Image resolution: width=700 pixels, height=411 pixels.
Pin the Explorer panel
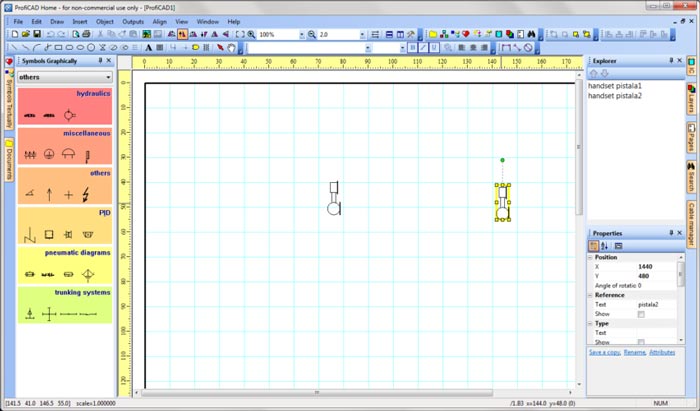pos(671,60)
